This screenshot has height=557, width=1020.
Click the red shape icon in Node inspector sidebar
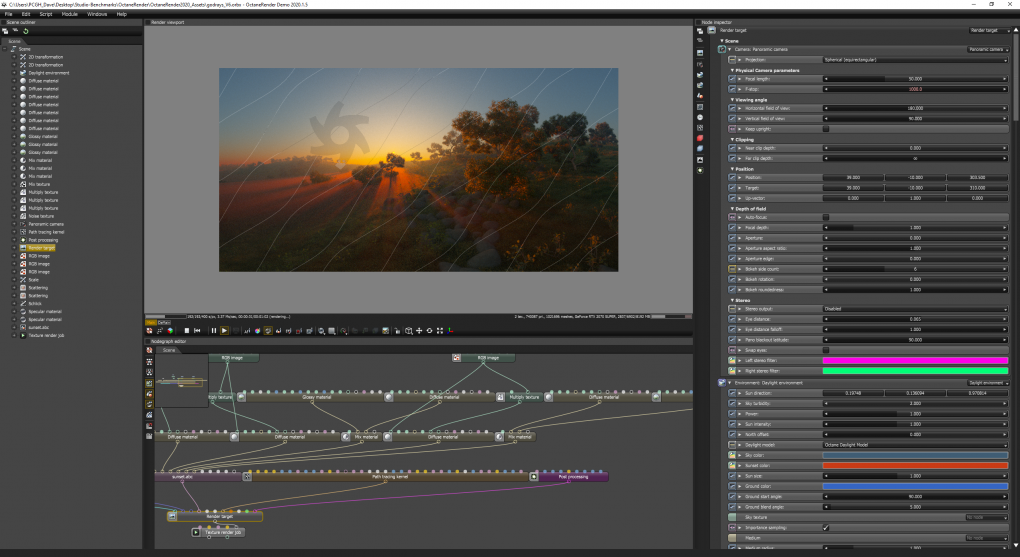(700, 138)
